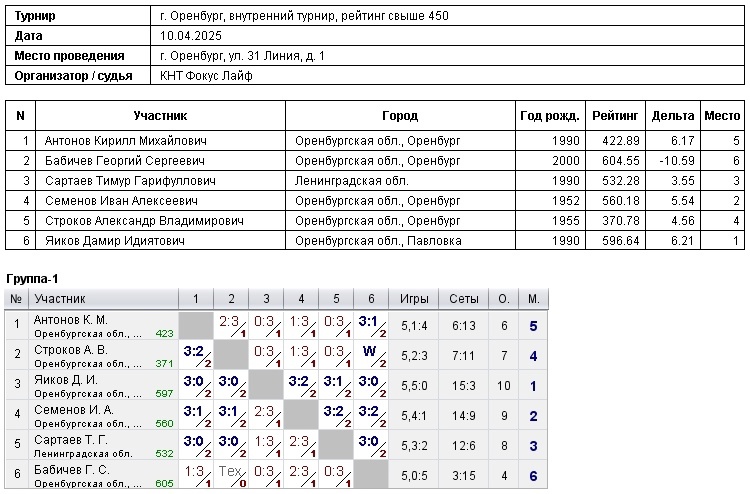Click the Дельта column header
This screenshot has height=494, width=750.
pyautogui.click(x=672, y=116)
